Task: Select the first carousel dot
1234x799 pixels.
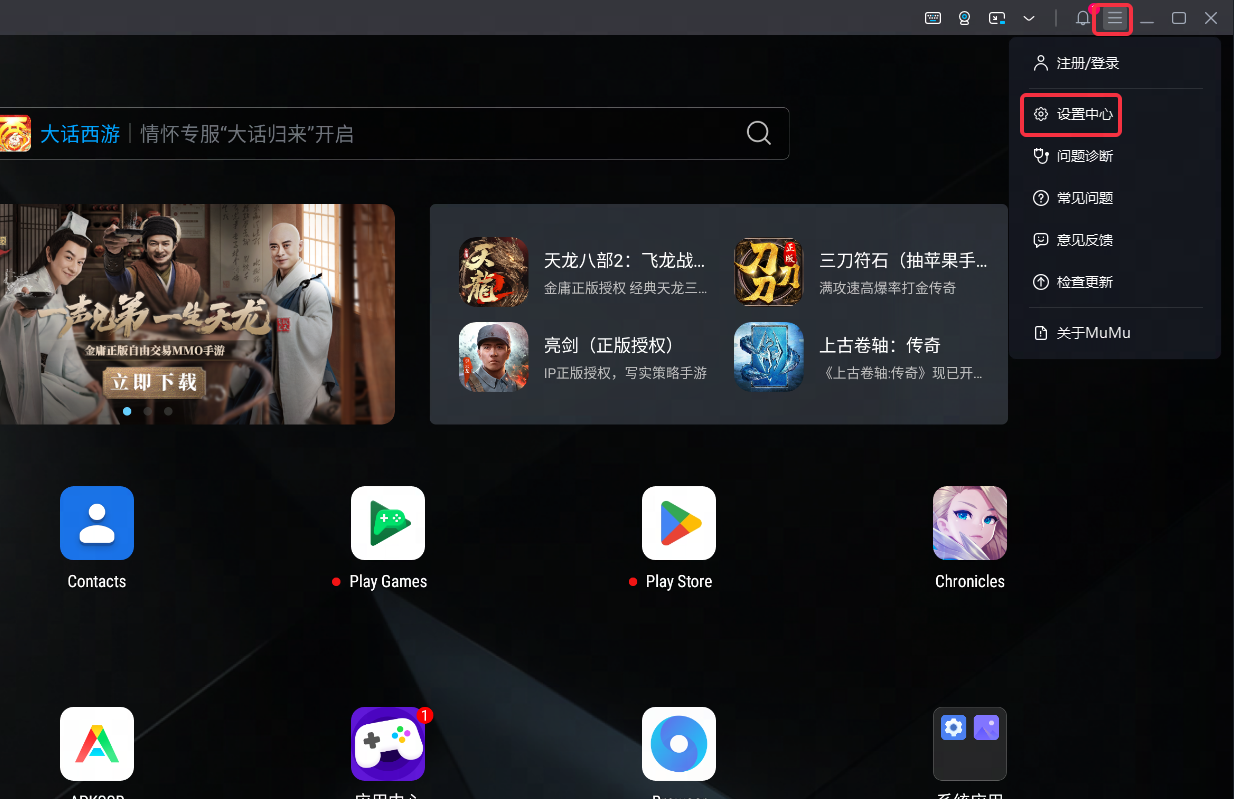Action: [127, 411]
